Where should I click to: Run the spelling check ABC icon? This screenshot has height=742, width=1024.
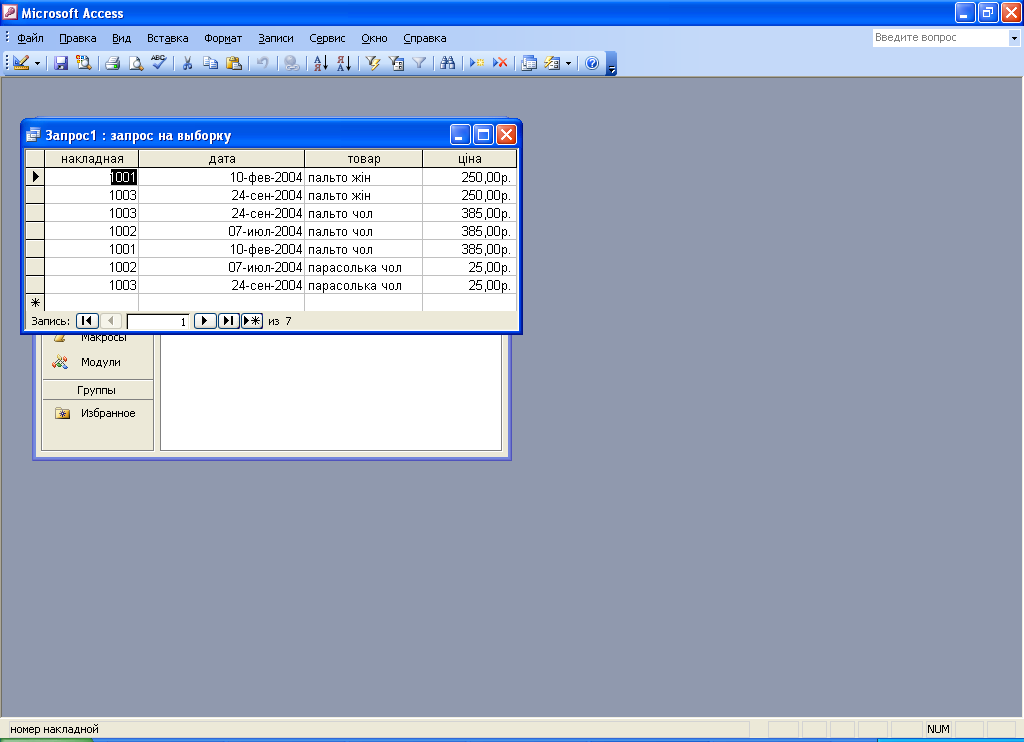158,63
